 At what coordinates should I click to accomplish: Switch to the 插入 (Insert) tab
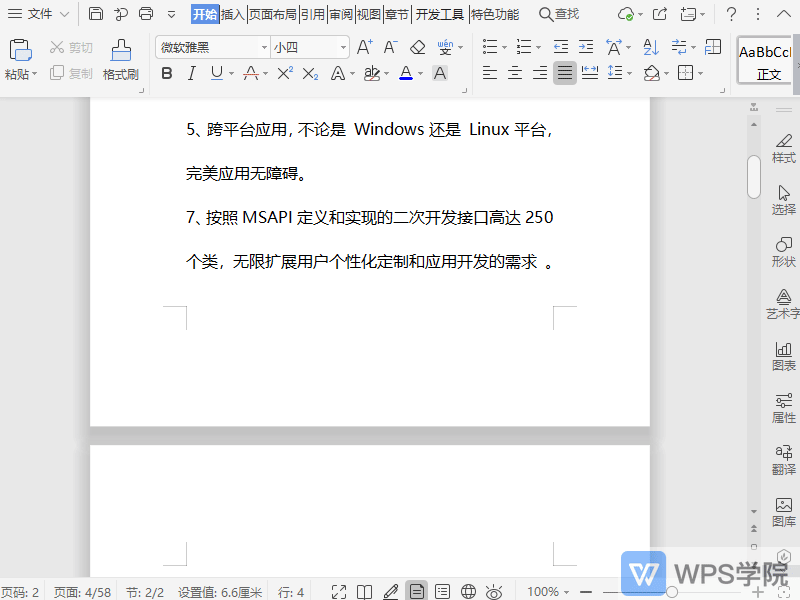233,14
